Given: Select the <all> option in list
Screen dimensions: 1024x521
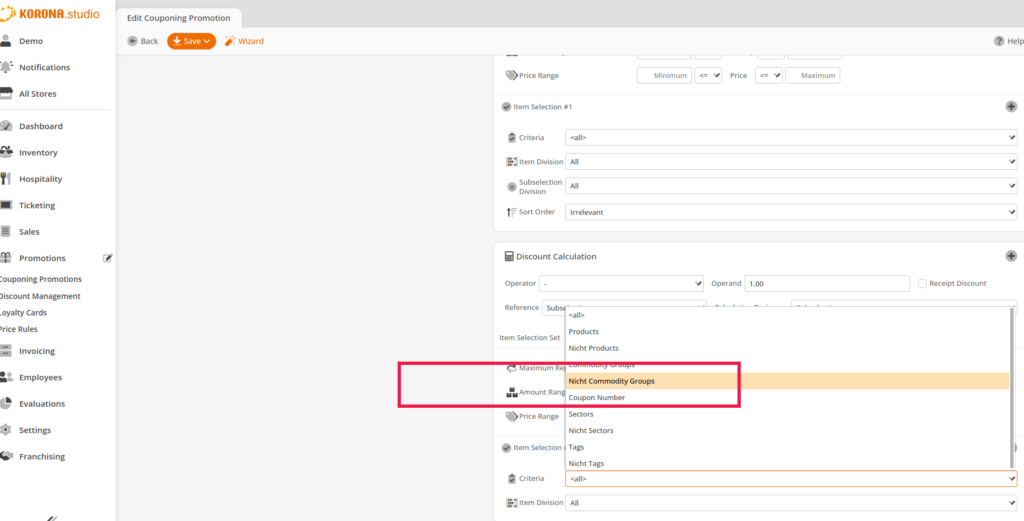Looking at the screenshot, I should (x=787, y=315).
